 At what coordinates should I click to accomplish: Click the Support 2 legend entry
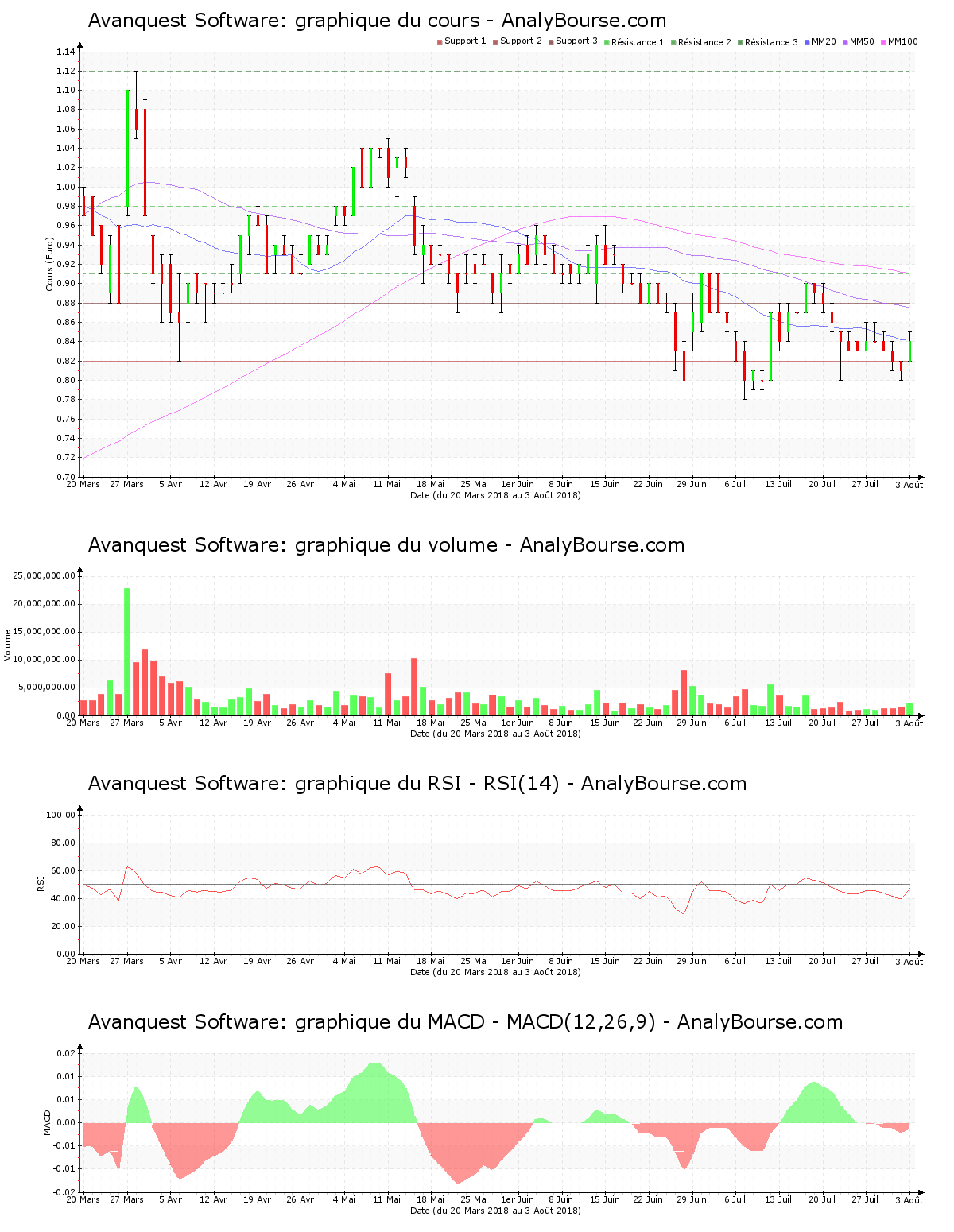[518, 41]
